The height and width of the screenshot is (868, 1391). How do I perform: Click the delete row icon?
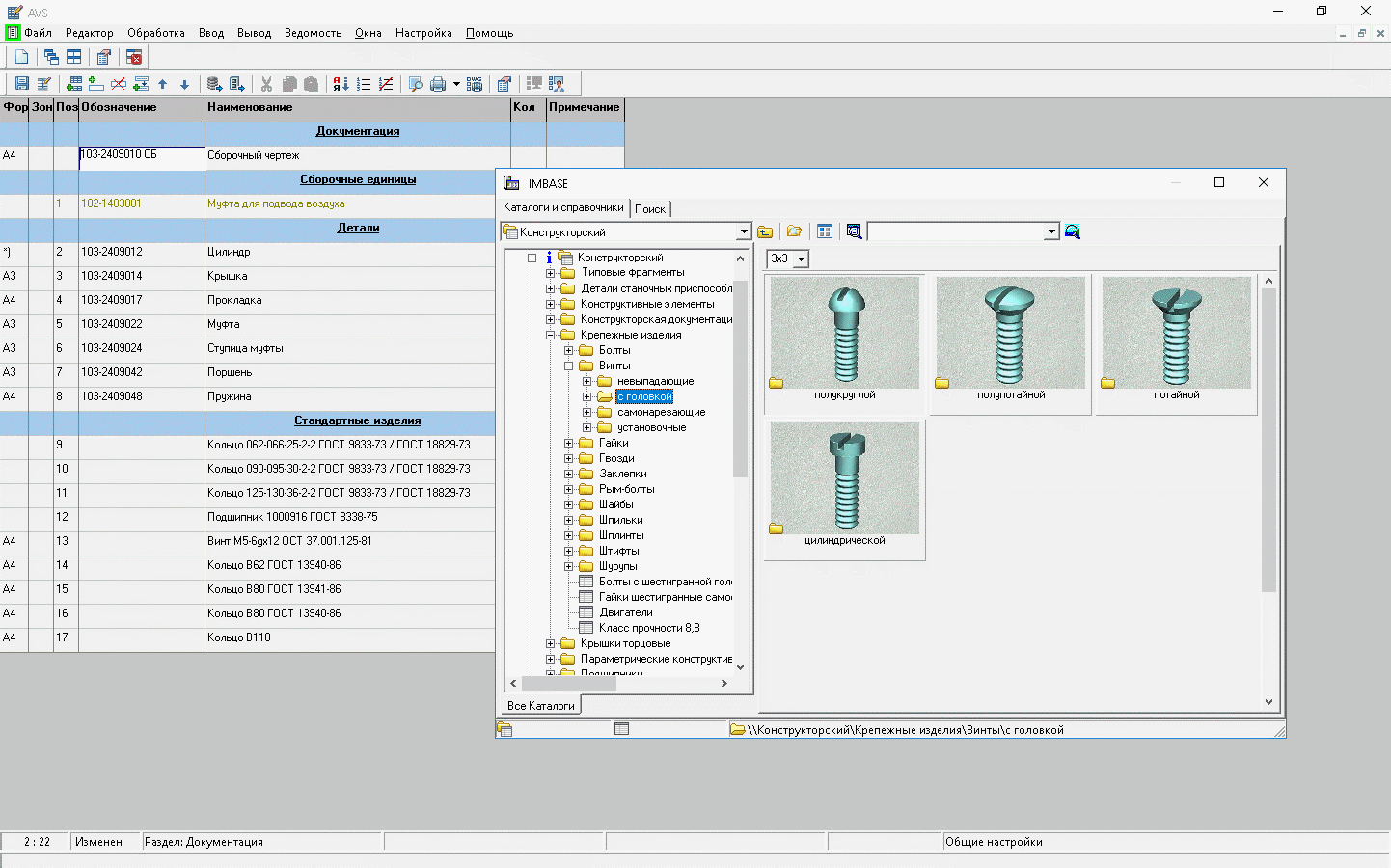pyautogui.click(x=118, y=84)
